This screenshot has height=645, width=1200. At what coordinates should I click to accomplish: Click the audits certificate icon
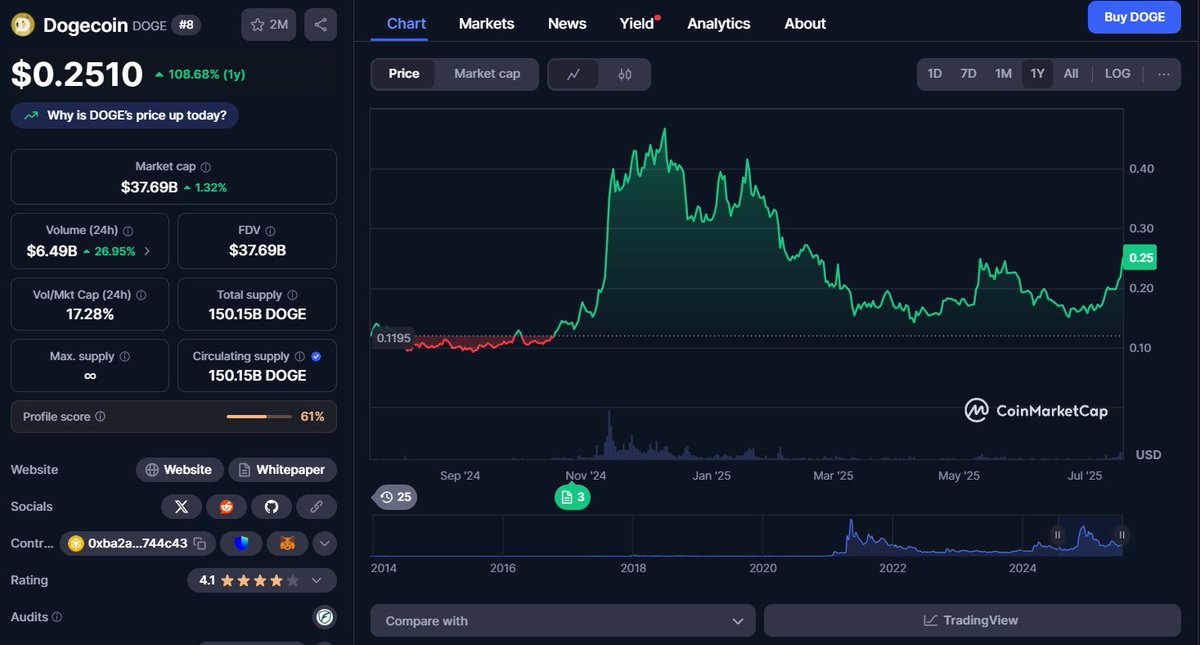324,617
